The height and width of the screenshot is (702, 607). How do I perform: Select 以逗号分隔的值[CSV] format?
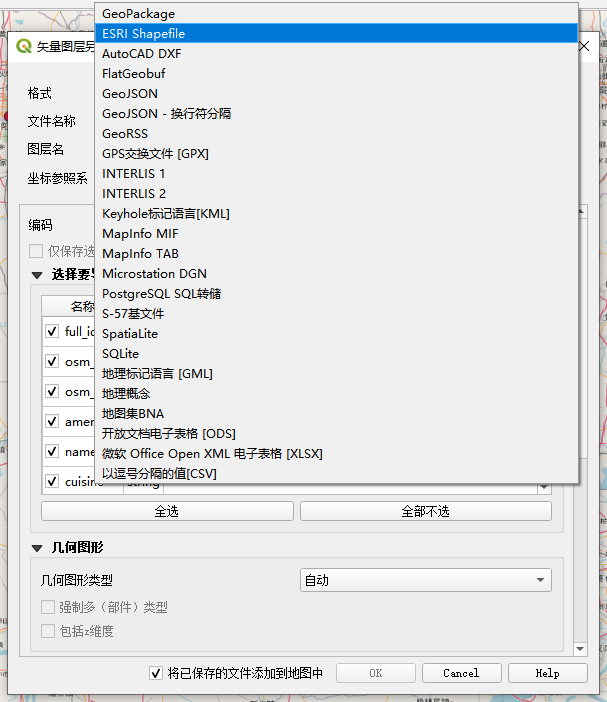coord(336,474)
